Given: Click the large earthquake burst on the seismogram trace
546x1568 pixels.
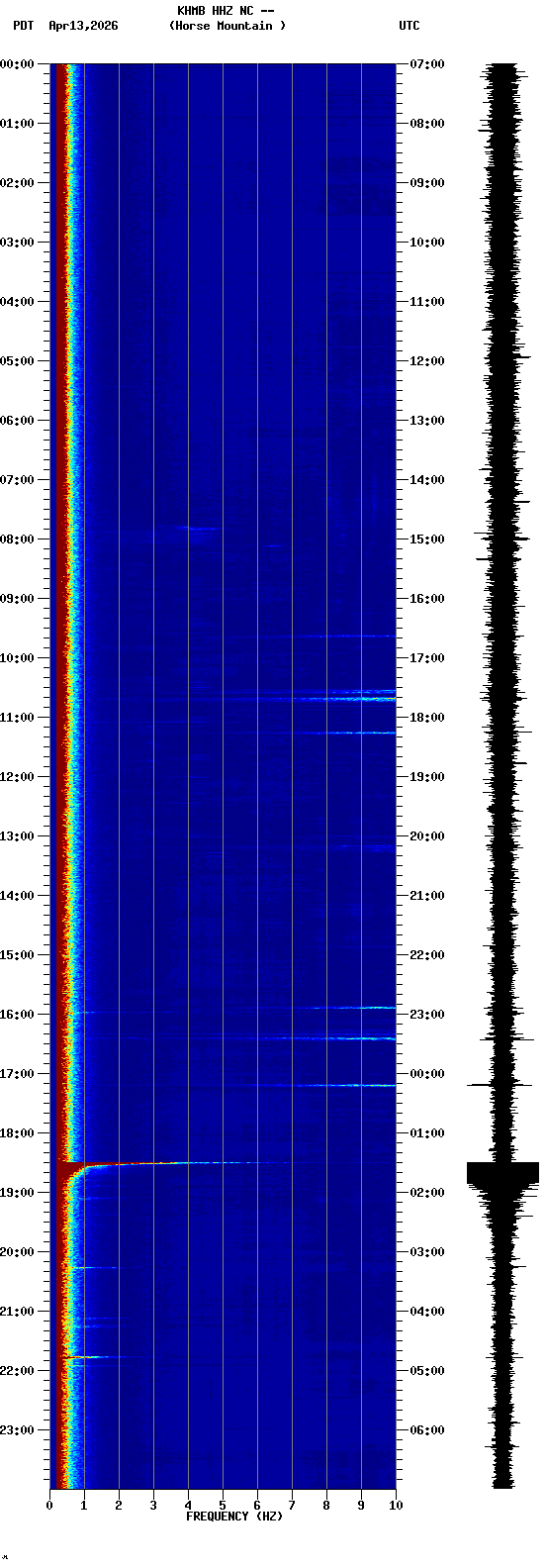Looking at the screenshot, I should [502, 1173].
